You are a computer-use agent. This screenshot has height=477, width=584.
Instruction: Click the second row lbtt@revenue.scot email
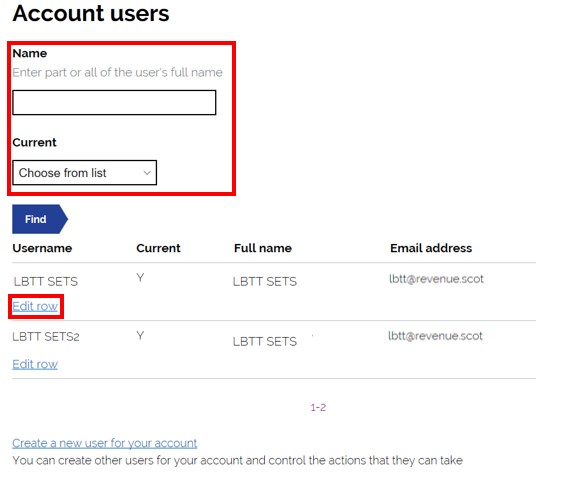435,336
